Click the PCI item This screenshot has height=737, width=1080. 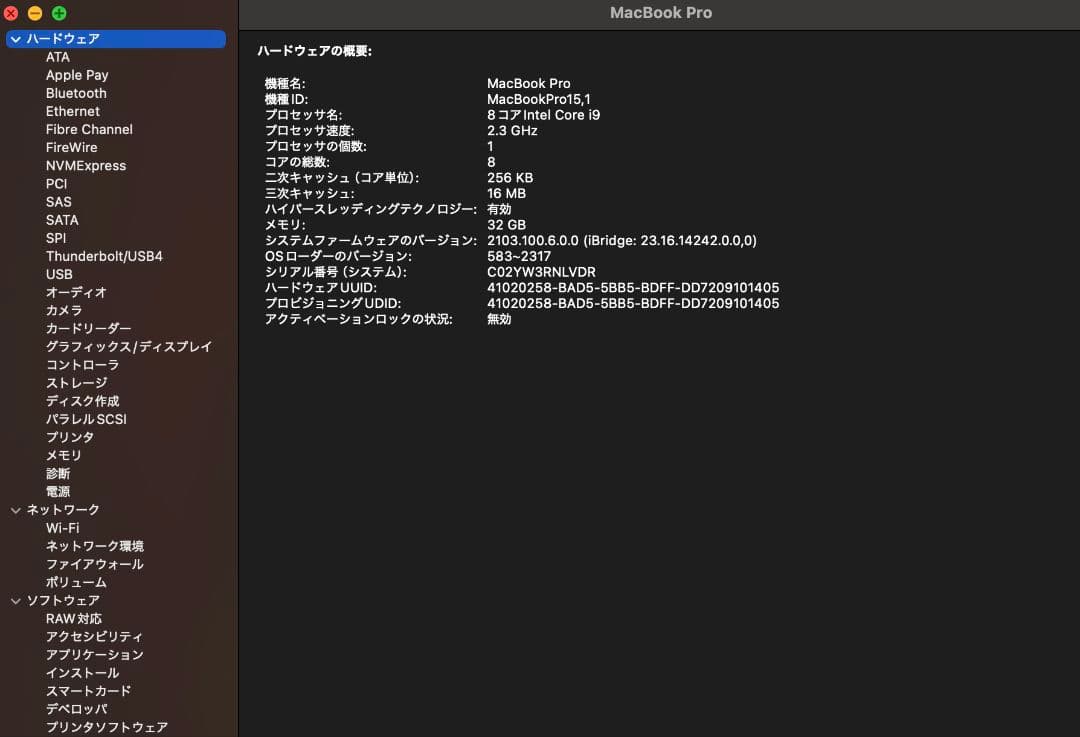click(x=56, y=184)
